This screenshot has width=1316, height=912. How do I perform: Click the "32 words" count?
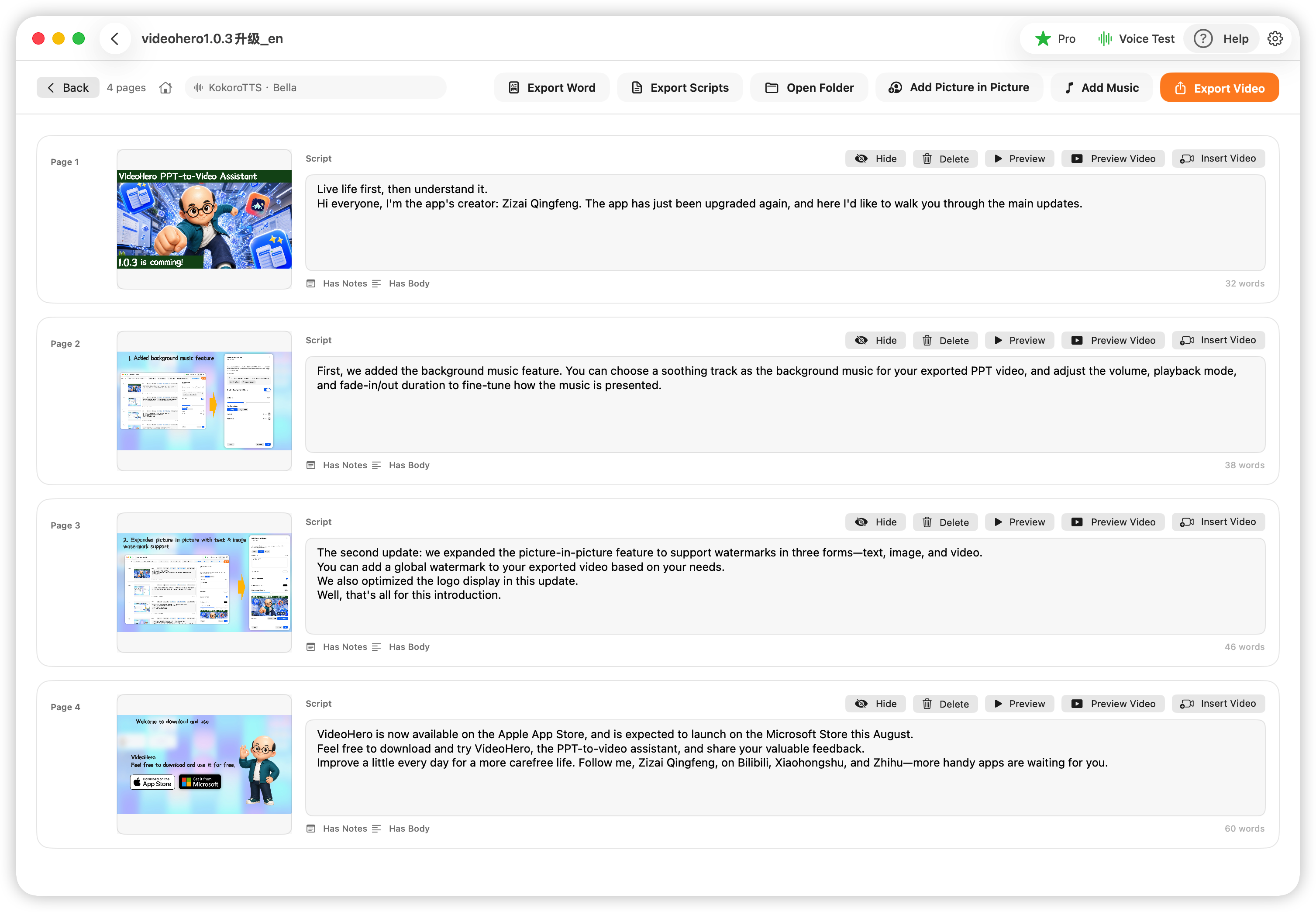1244,283
